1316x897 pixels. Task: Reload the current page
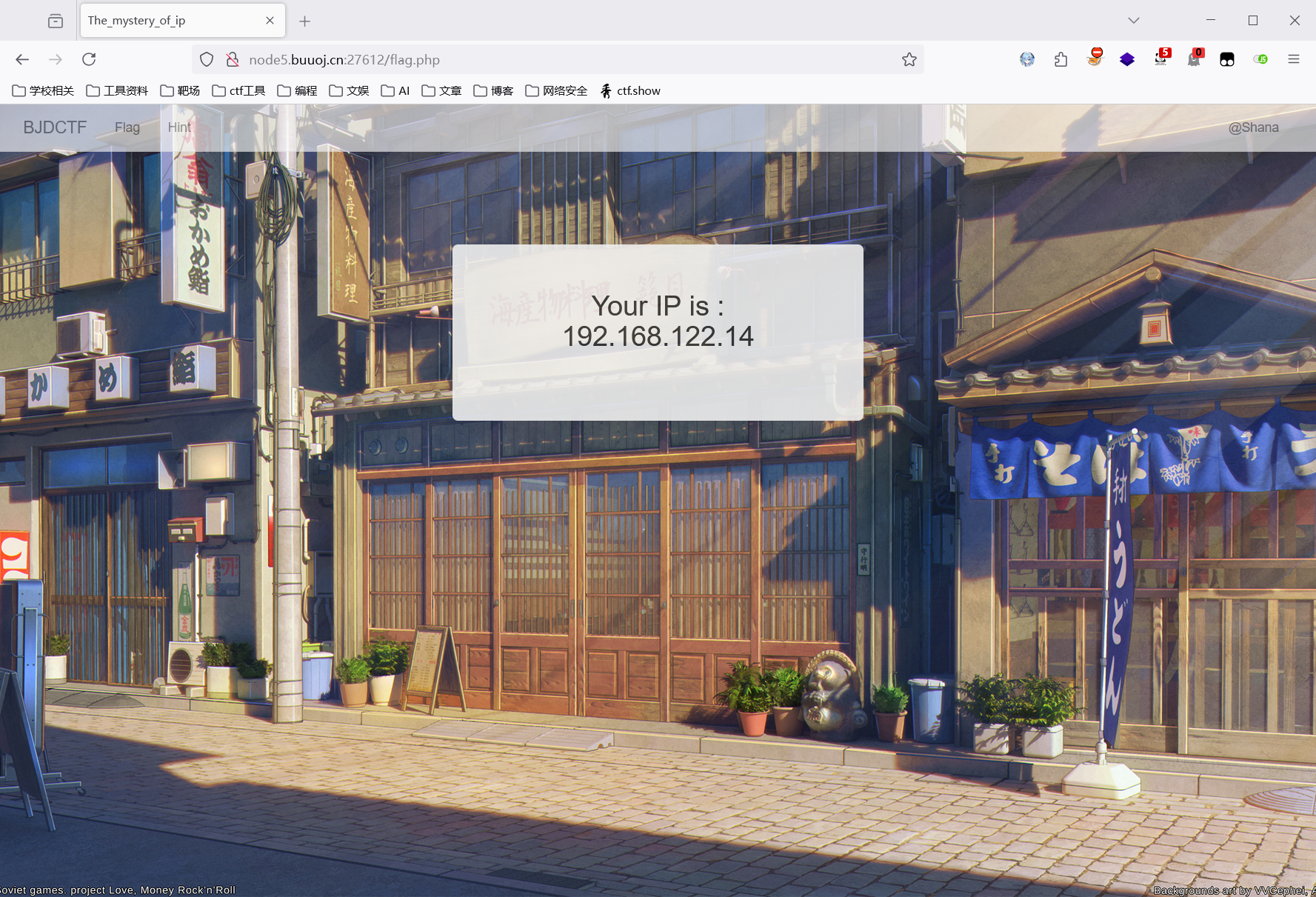click(x=89, y=59)
